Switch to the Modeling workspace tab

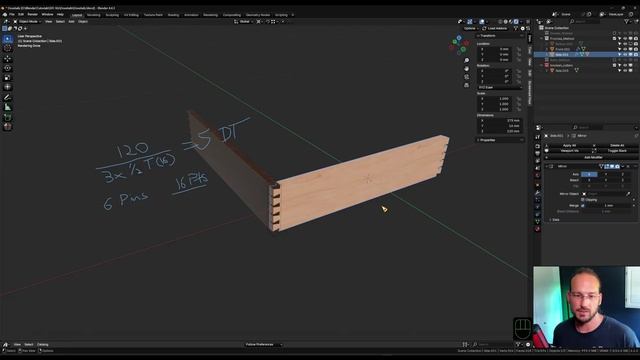93,15
